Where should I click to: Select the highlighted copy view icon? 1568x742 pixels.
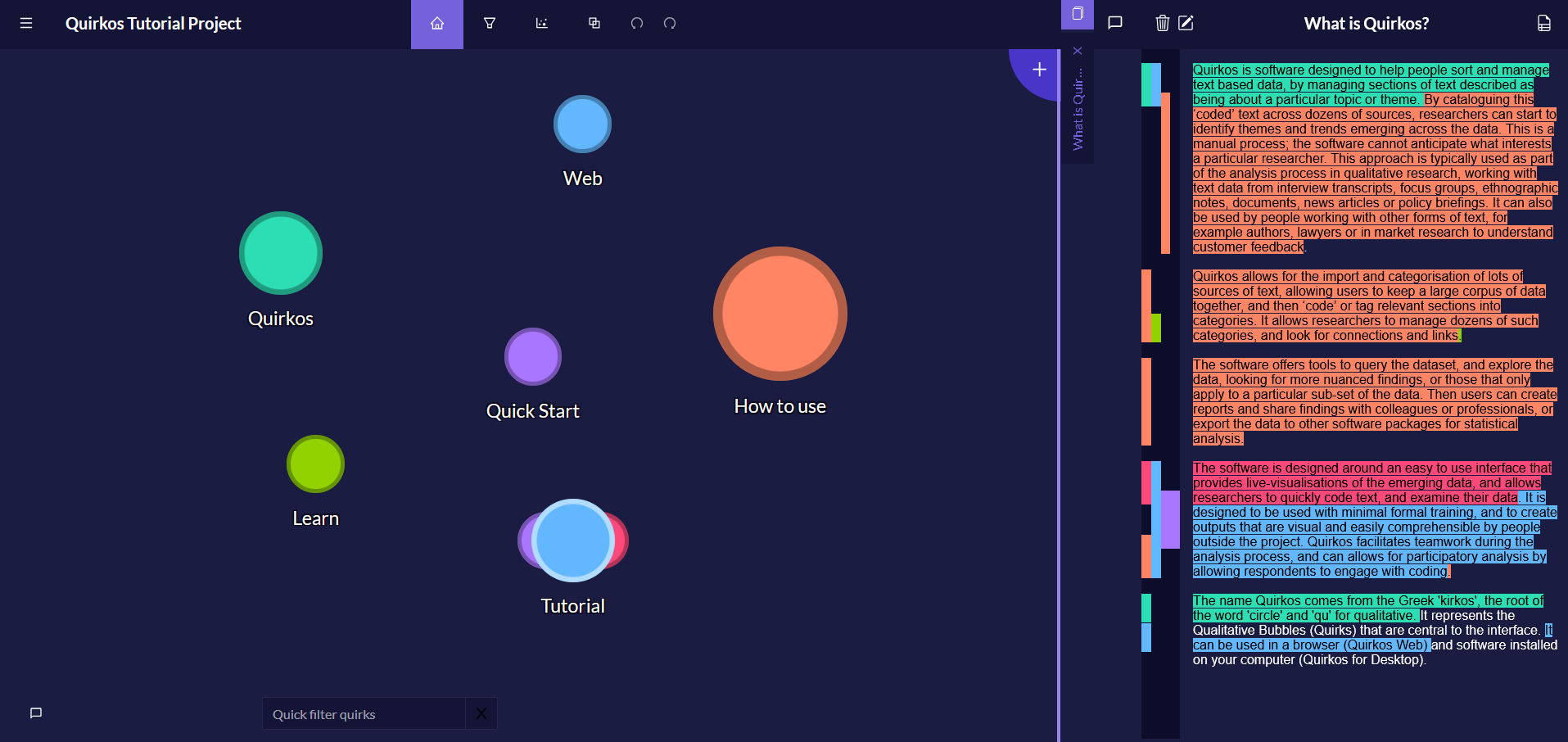pyautogui.click(x=1077, y=15)
